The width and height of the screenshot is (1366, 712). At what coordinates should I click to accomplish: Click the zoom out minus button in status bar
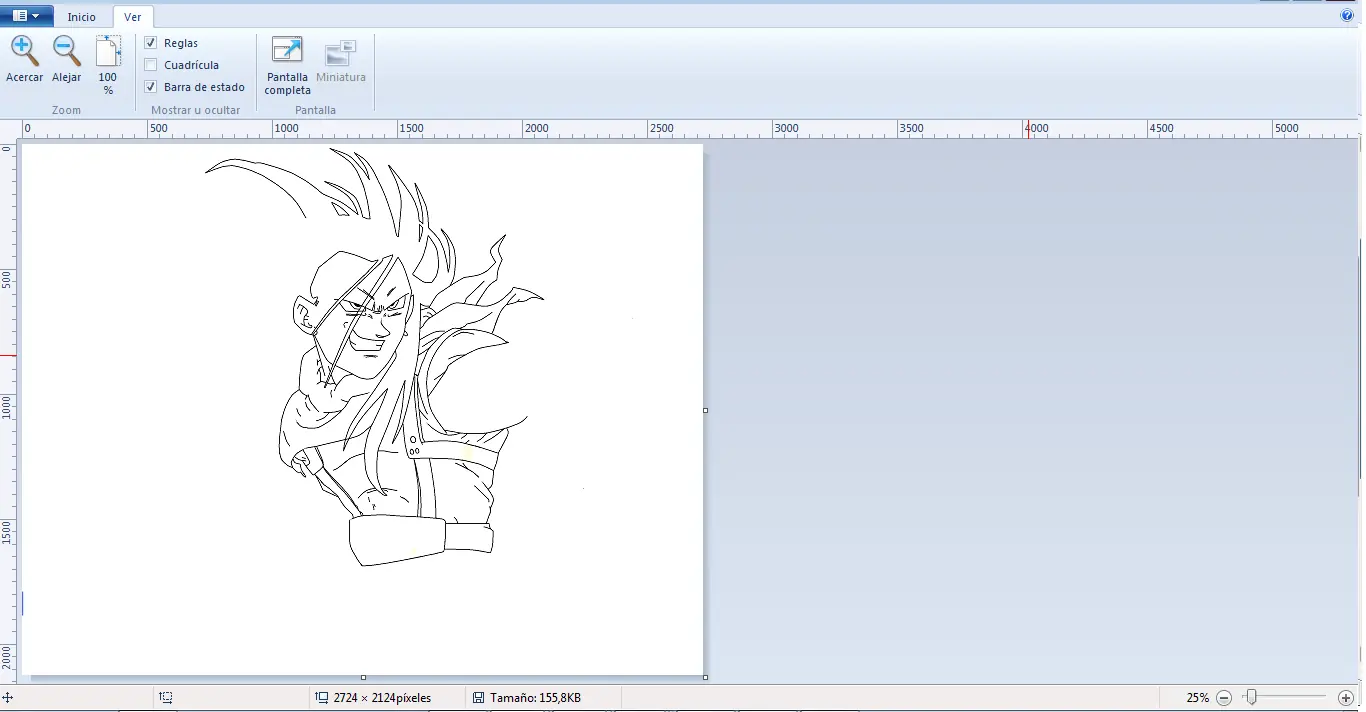1223,698
